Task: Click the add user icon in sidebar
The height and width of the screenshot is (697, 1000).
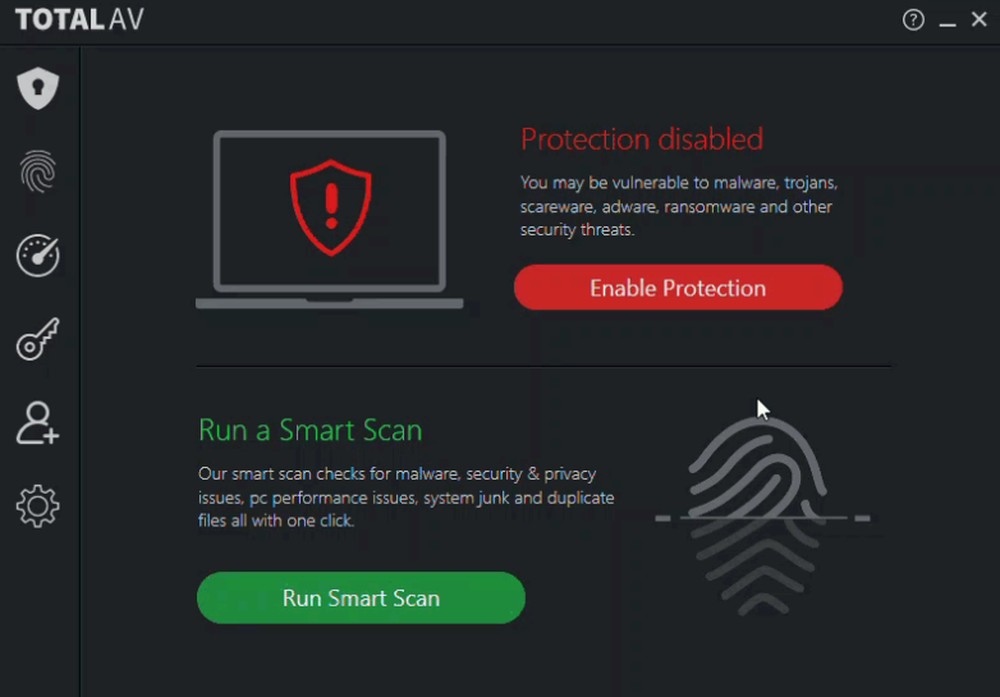Action: coord(38,423)
